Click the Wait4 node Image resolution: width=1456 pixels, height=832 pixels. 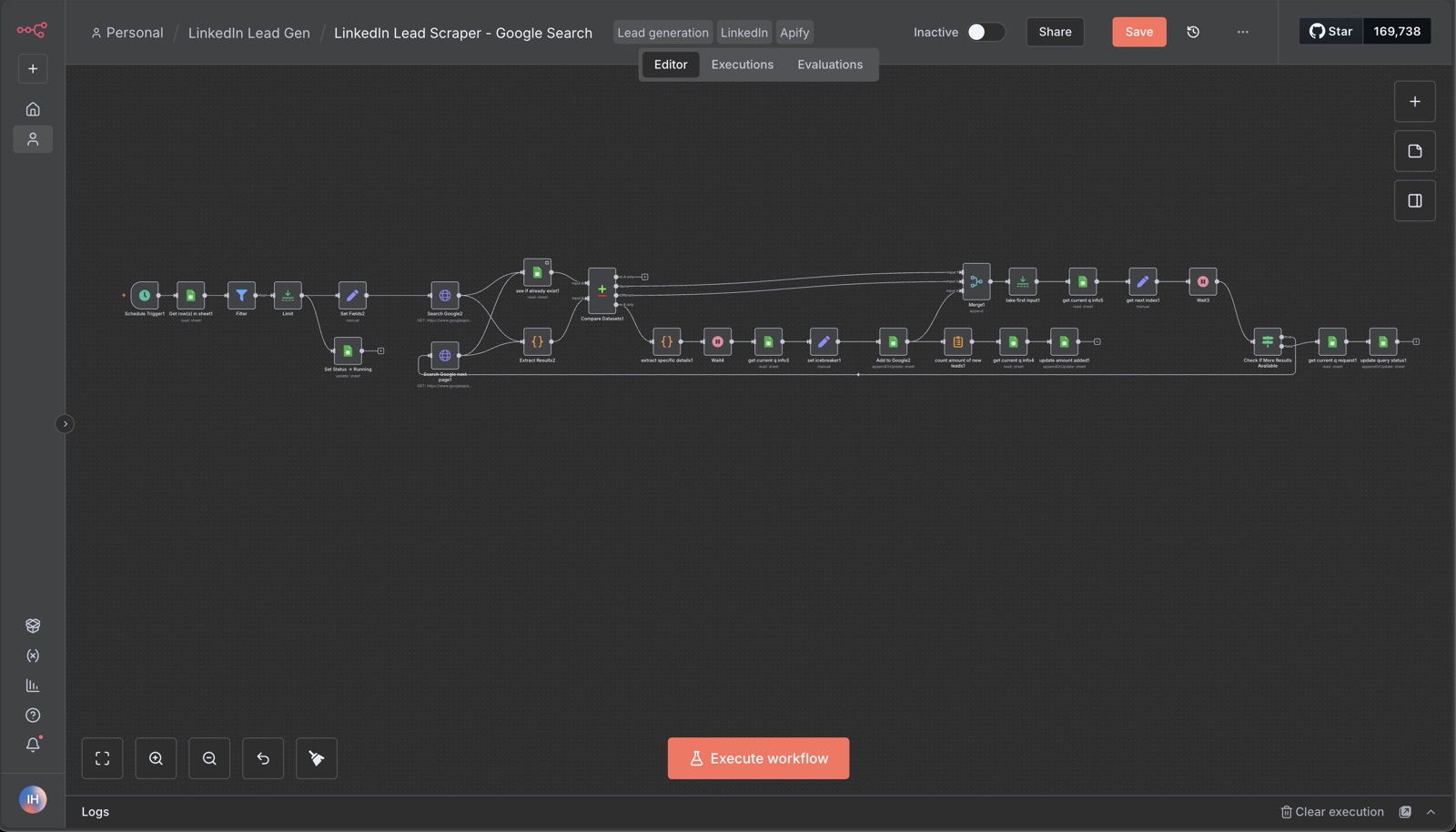click(717, 341)
